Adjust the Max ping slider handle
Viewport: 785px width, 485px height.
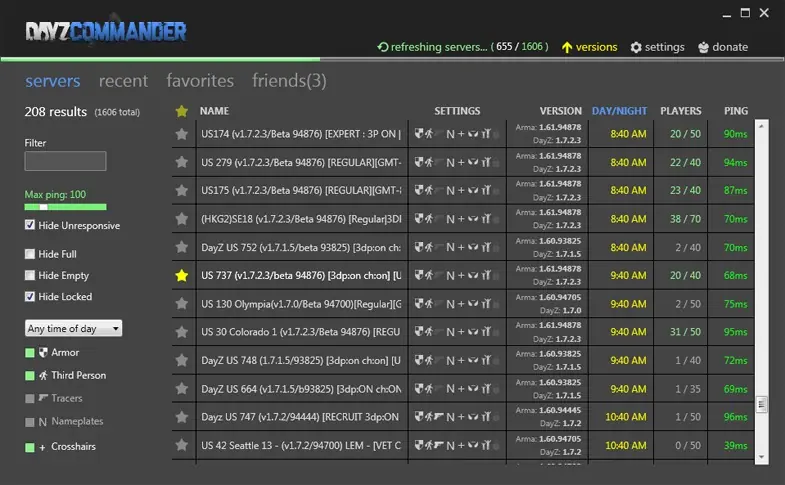pos(44,207)
